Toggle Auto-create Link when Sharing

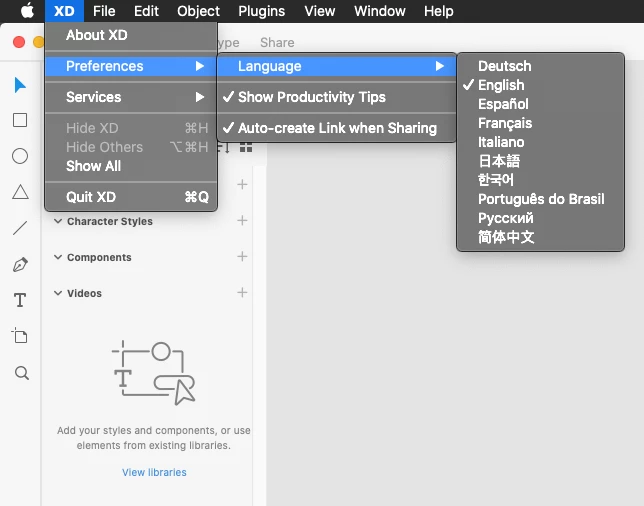click(x=336, y=128)
